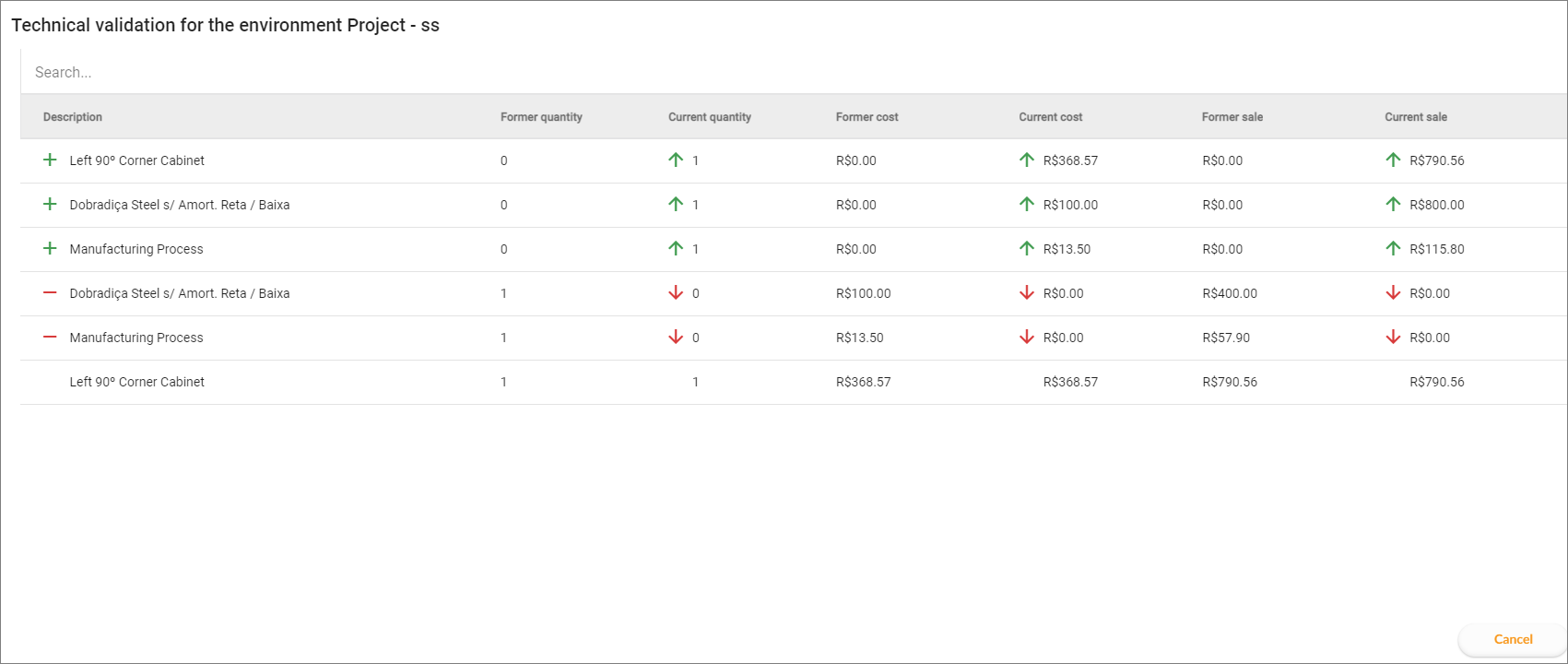
Task: Click R$800.00 current sale value
Action: coord(1437,205)
